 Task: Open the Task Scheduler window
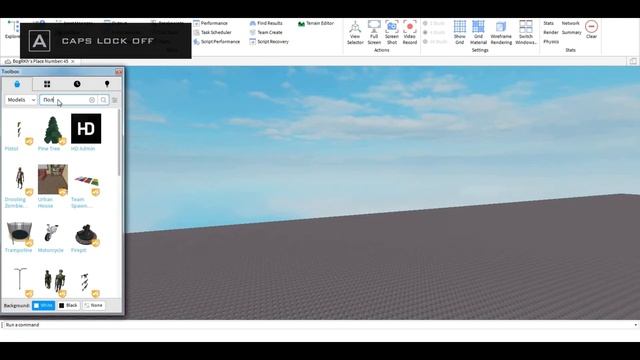[212, 32]
